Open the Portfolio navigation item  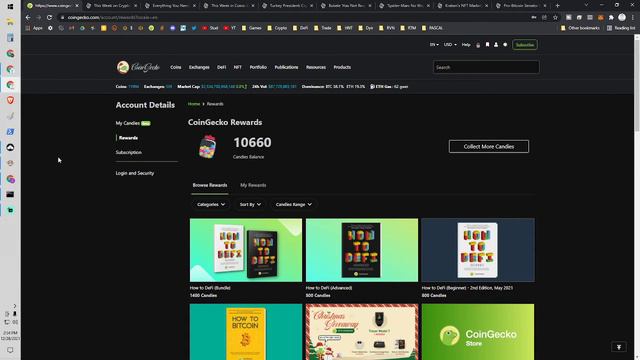coord(258,67)
